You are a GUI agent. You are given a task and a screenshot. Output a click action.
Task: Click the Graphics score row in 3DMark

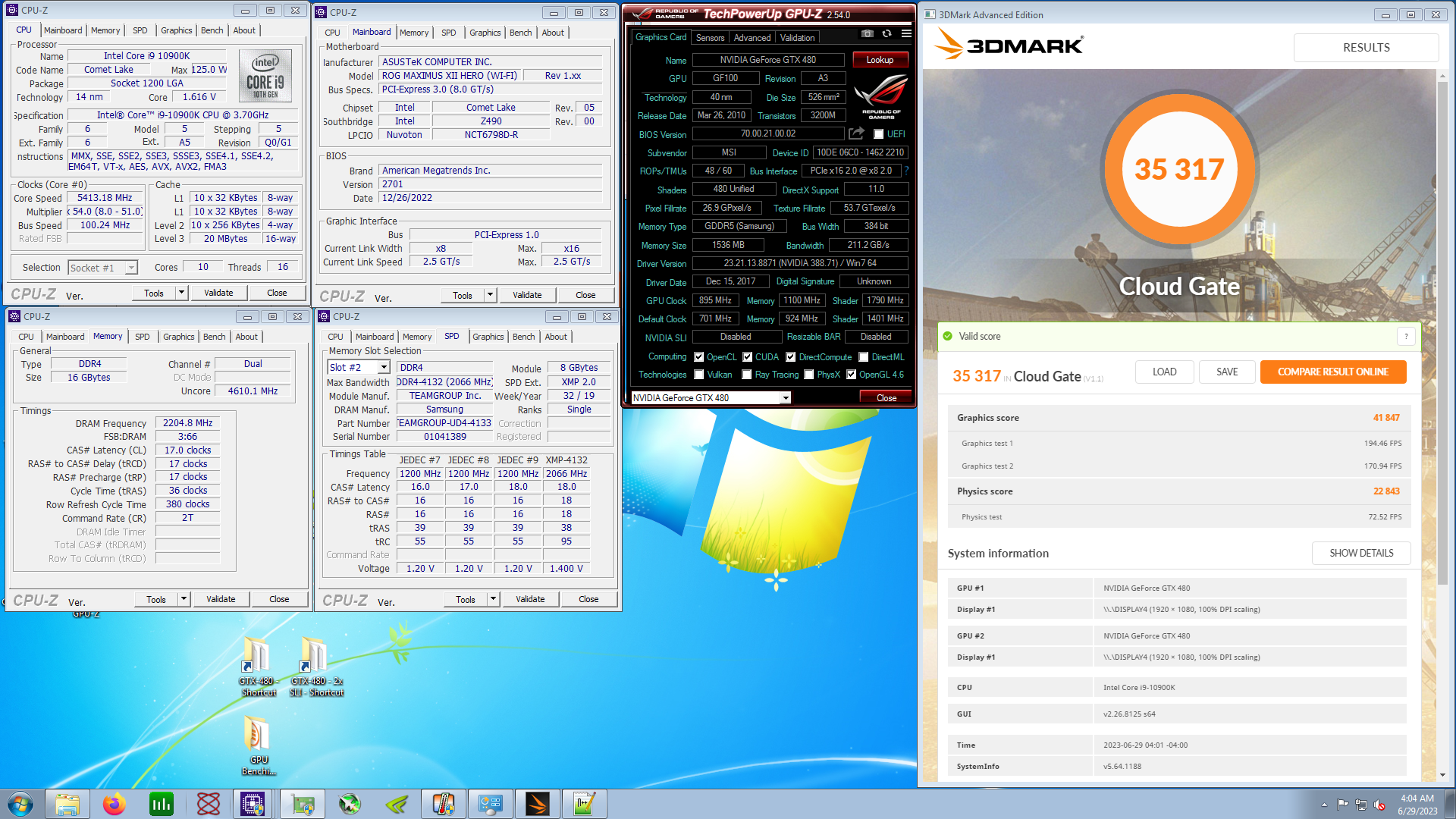1178,418
